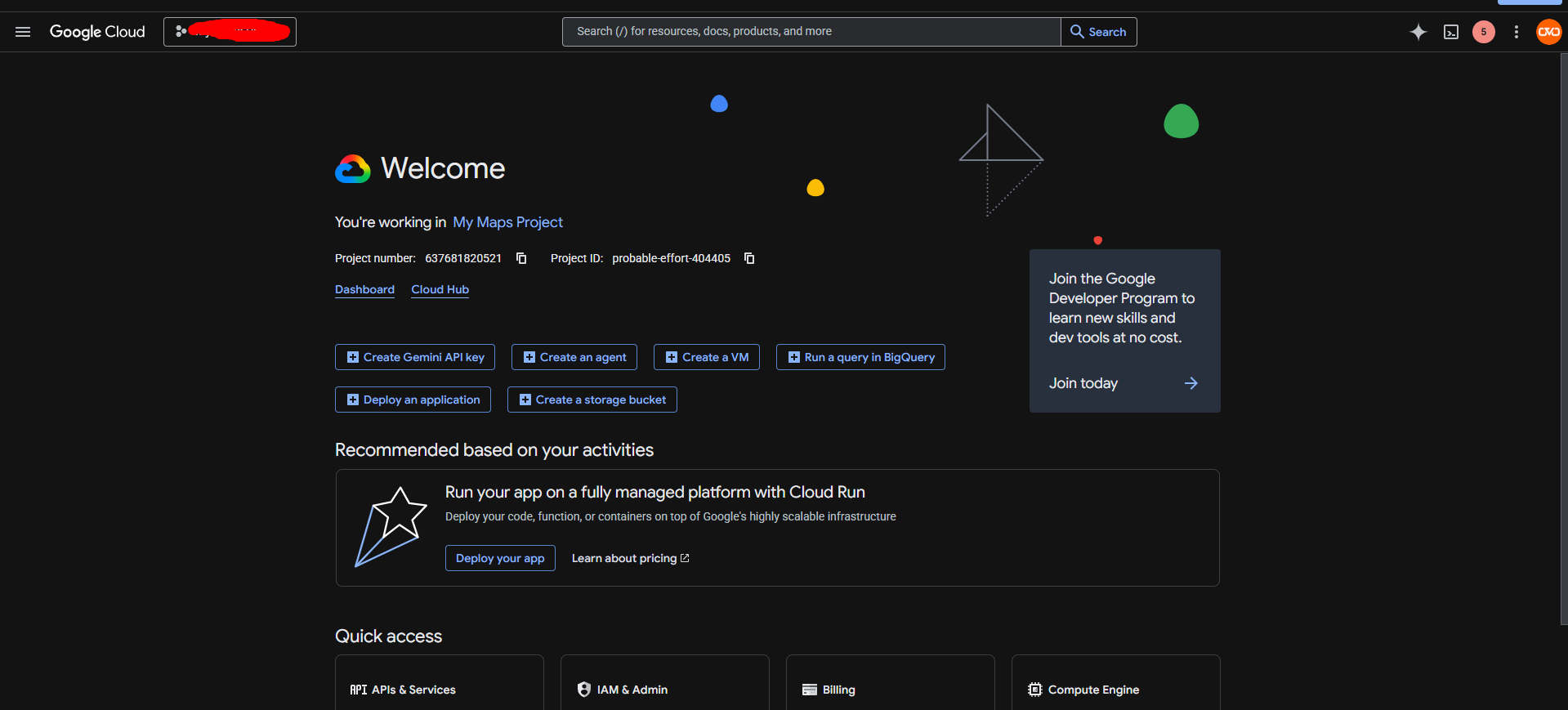Open the three-dot settings menu
This screenshot has height=710, width=1568.
click(x=1517, y=32)
